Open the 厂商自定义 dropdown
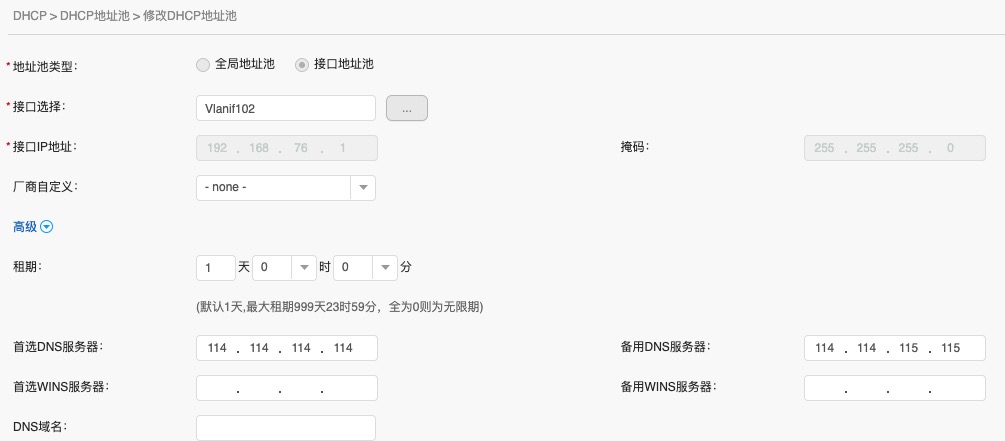1005x441 pixels. pyautogui.click(x=286, y=187)
